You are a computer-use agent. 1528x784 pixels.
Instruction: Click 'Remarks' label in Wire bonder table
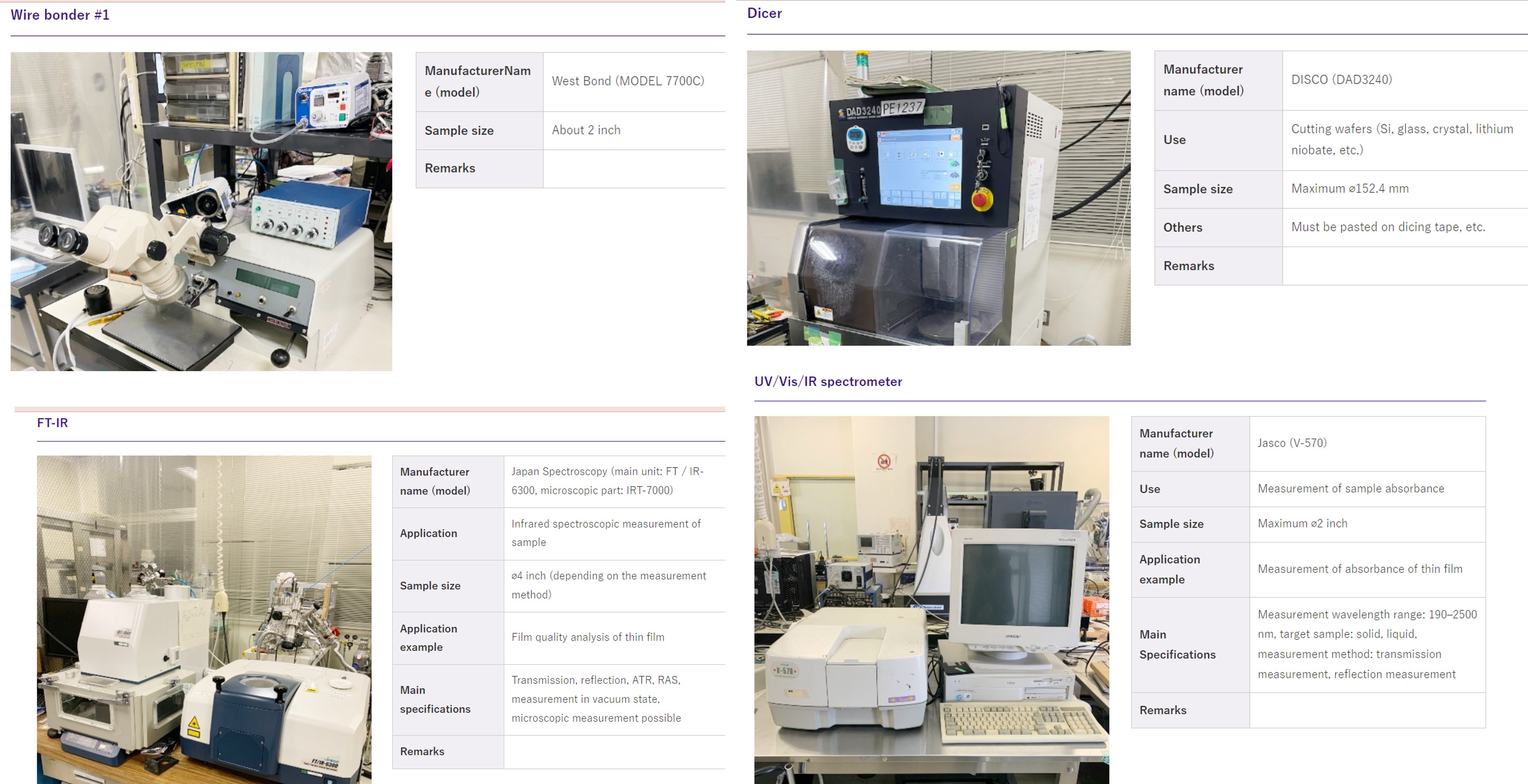coord(479,168)
